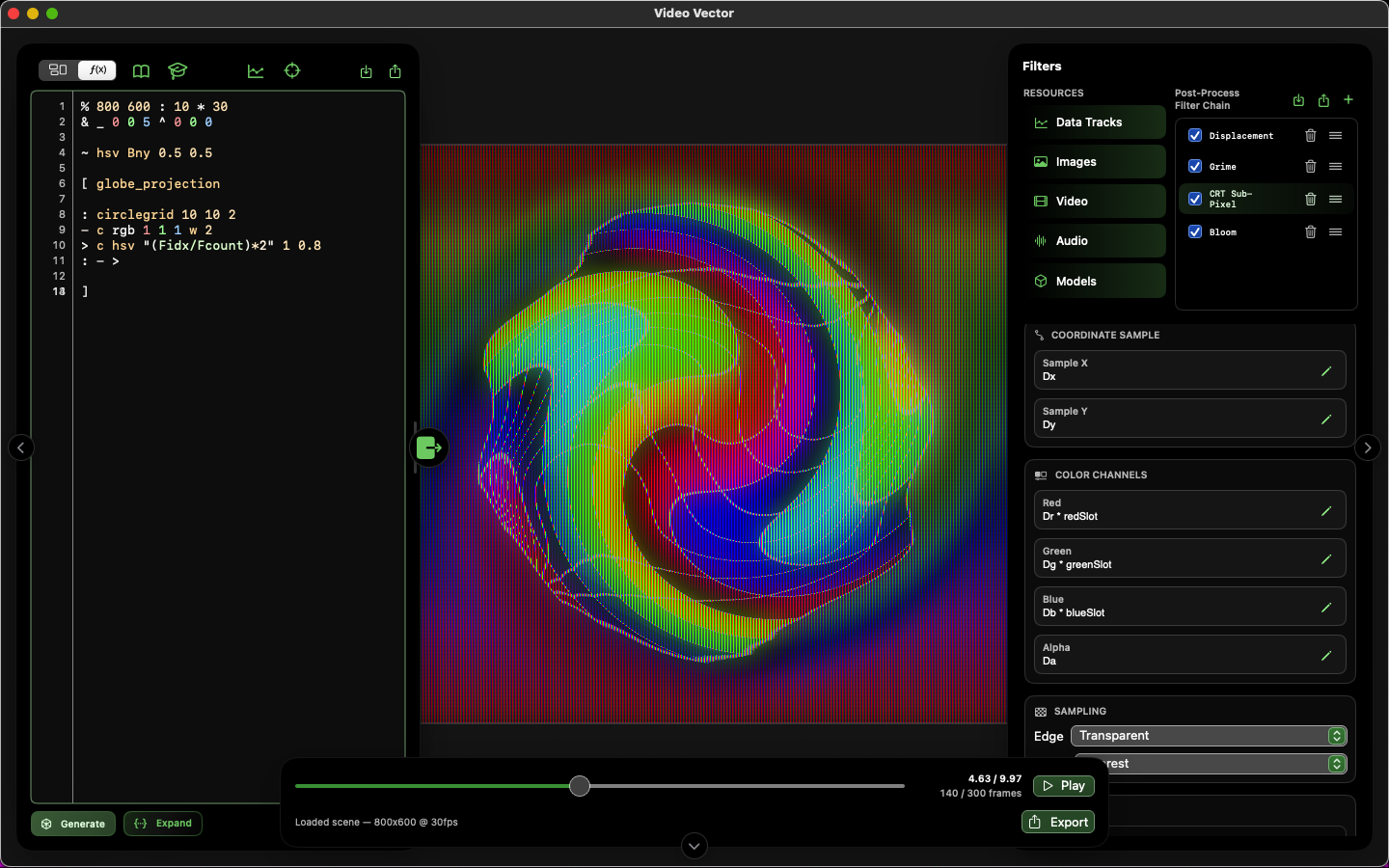Click the Generate button
1389x868 pixels.
(x=73, y=824)
